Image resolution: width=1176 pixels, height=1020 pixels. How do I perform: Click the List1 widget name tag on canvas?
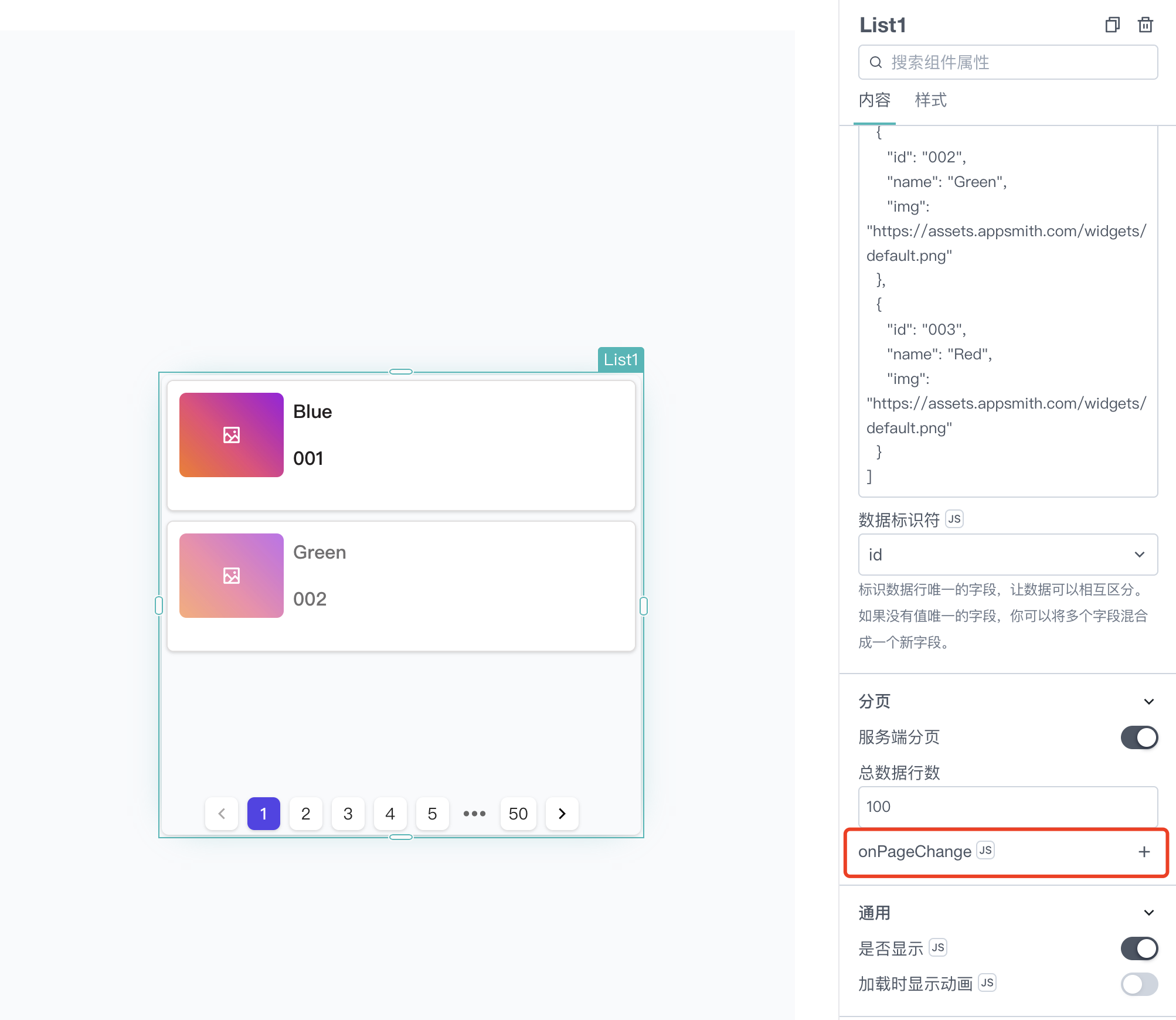[x=620, y=359]
